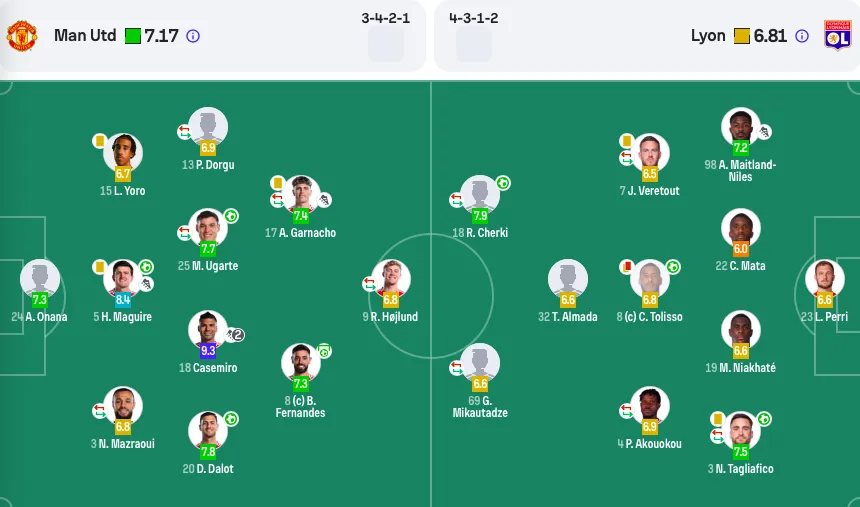Click the substitution icon on R. Højlund

coord(369,284)
